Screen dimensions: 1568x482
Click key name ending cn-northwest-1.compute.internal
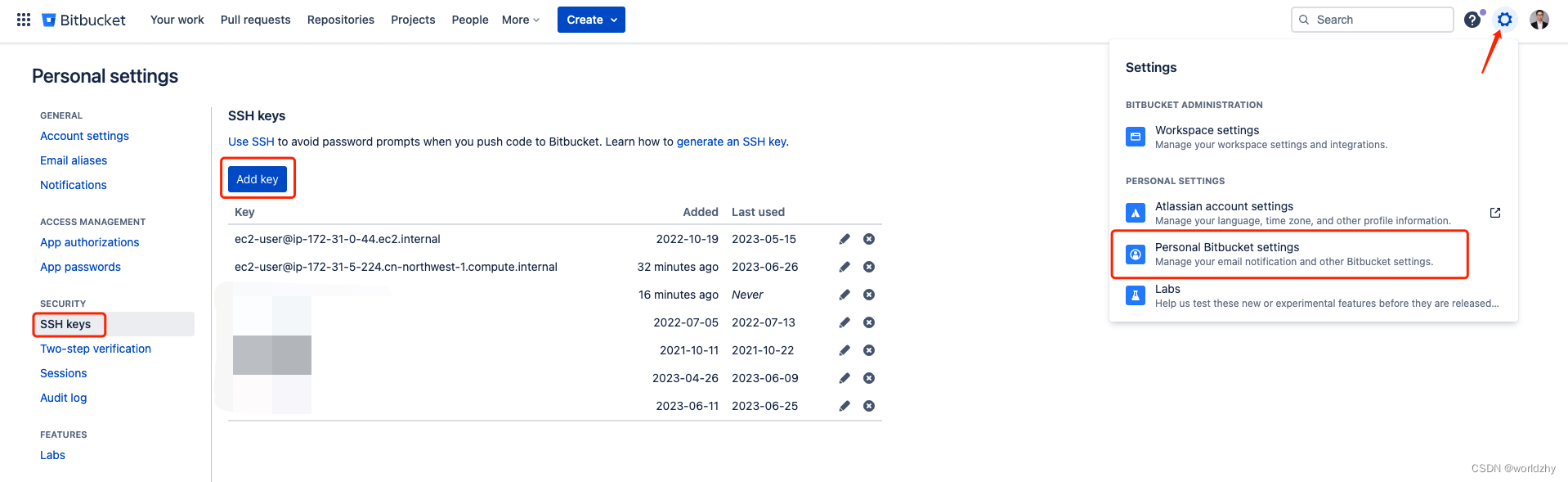(396, 267)
